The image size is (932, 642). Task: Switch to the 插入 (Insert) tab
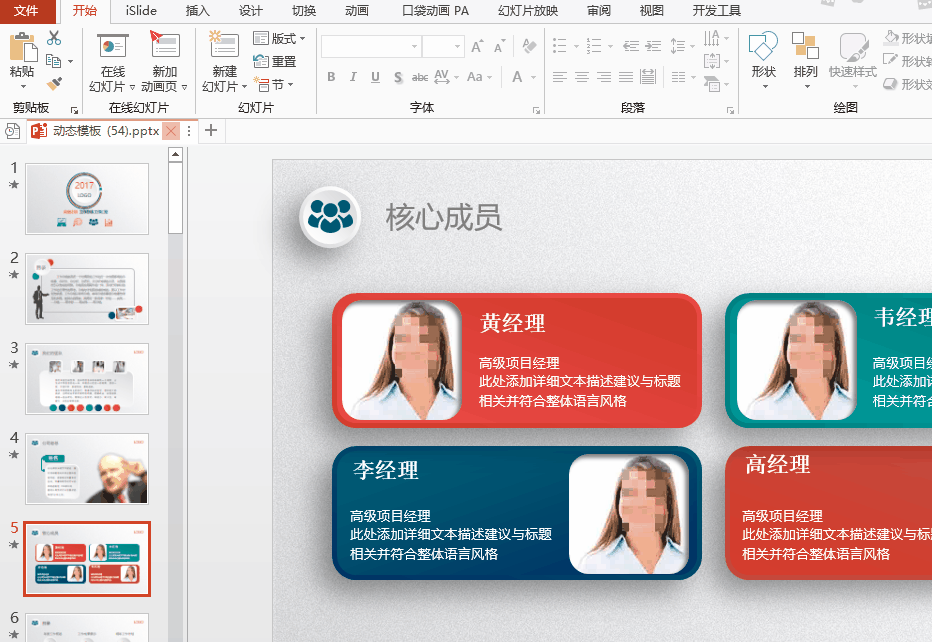(198, 11)
